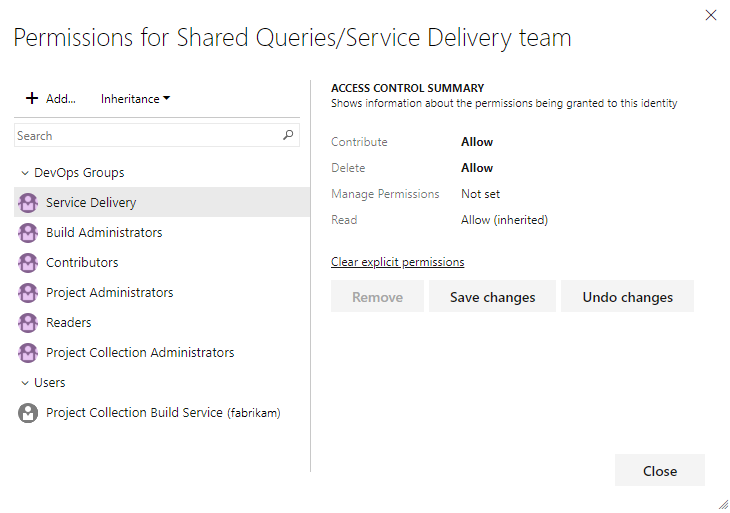Viewport: 730px width, 513px height.
Task: Collapse the Users section
Action: click(x=25, y=383)
